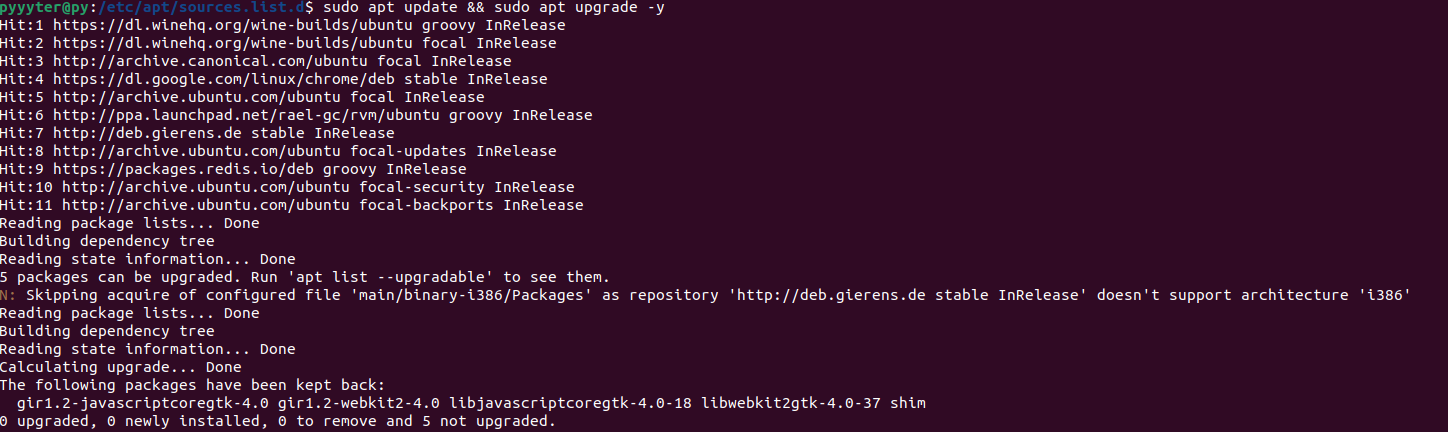Click the gir1.2-javascriptcoregtk-4.0 package name

coord(143,403)
